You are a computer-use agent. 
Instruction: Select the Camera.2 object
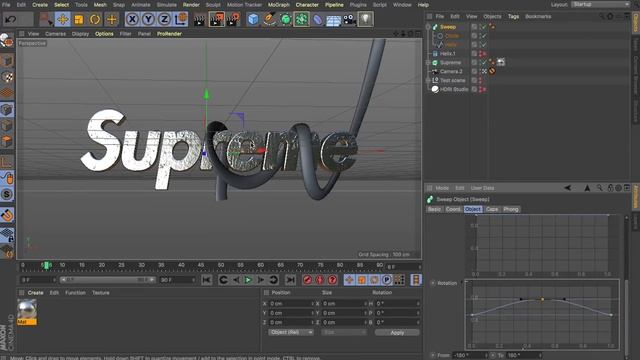click(x=451, y=71)
